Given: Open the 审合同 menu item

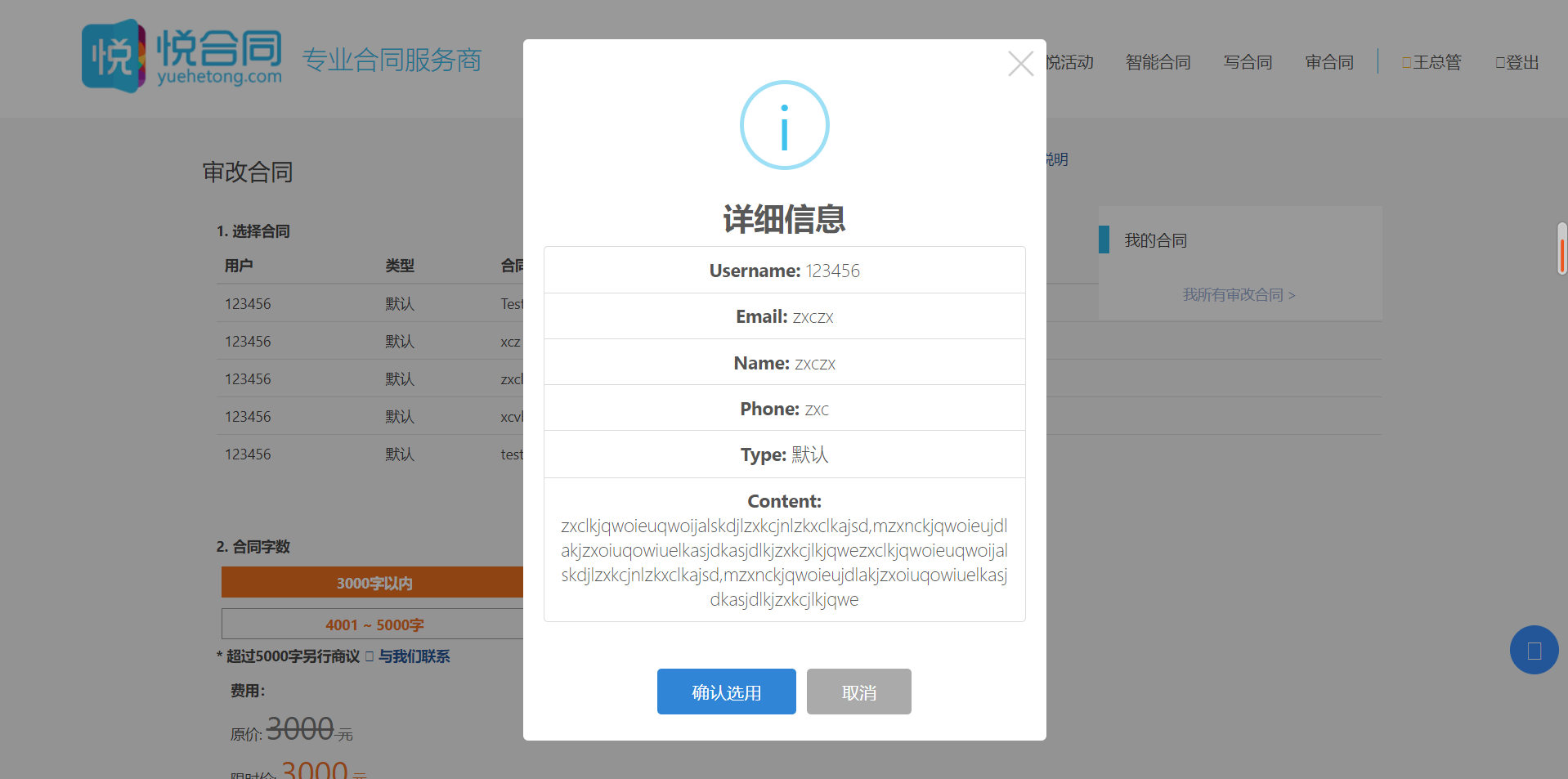Looking at the screenshot, I should pyautogui.click(x=1329, y=62).
